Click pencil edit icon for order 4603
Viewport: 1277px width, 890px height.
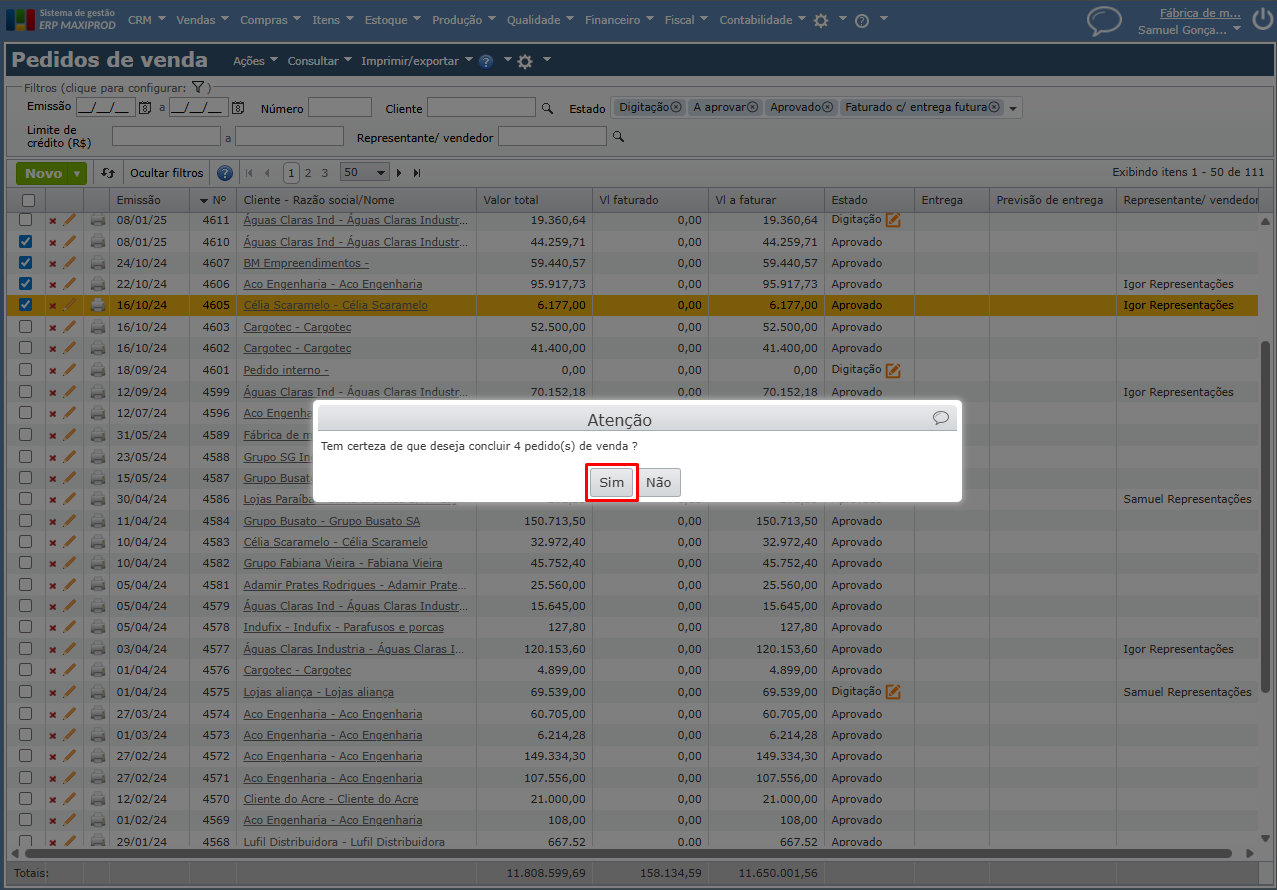point(69,327)
